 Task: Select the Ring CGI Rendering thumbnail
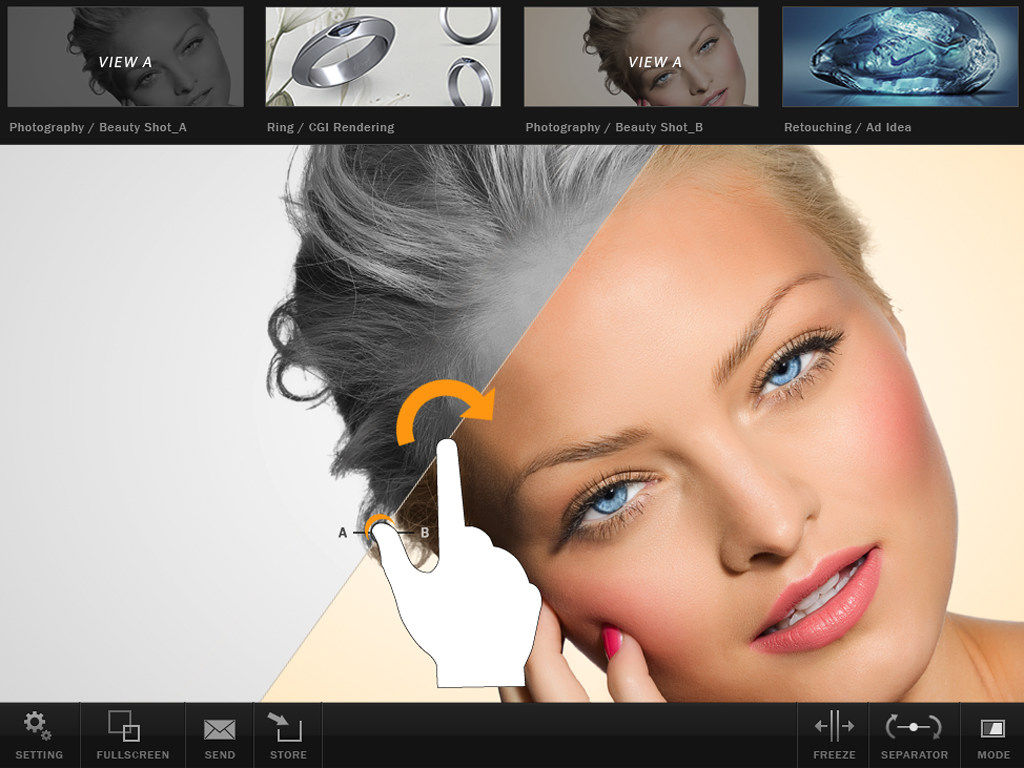pyautogui.click(x=383, y=56)
